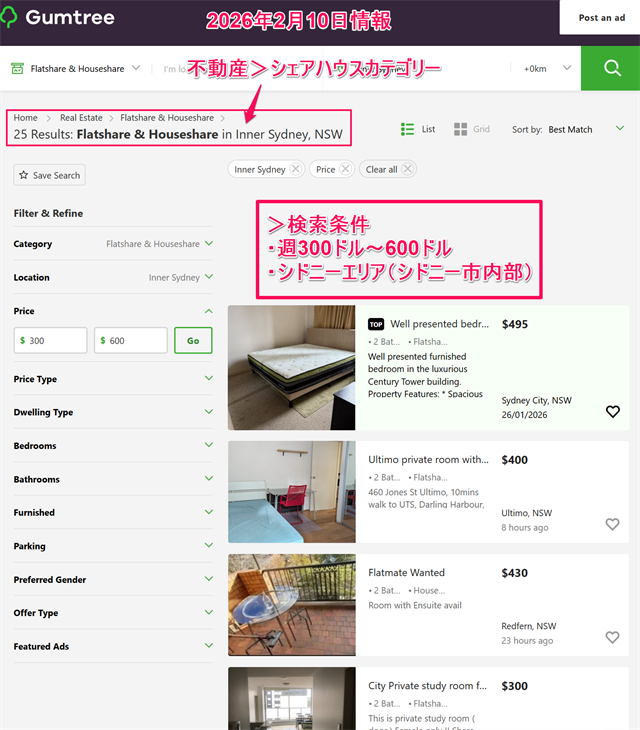Click the minimum price field showing 300
Viewport: 640px width, 730px height.
(x=50, y=340)
